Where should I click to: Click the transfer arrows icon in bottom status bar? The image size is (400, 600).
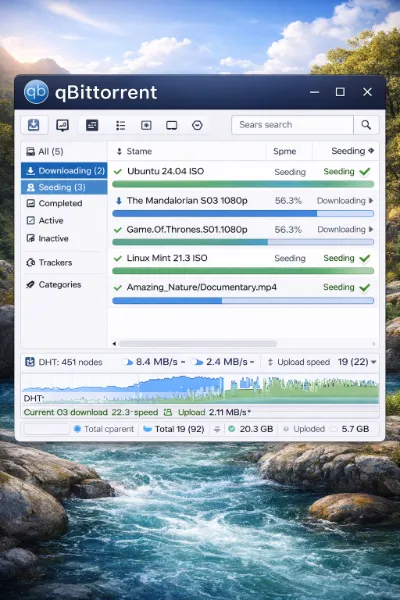(x=217, y=429)
